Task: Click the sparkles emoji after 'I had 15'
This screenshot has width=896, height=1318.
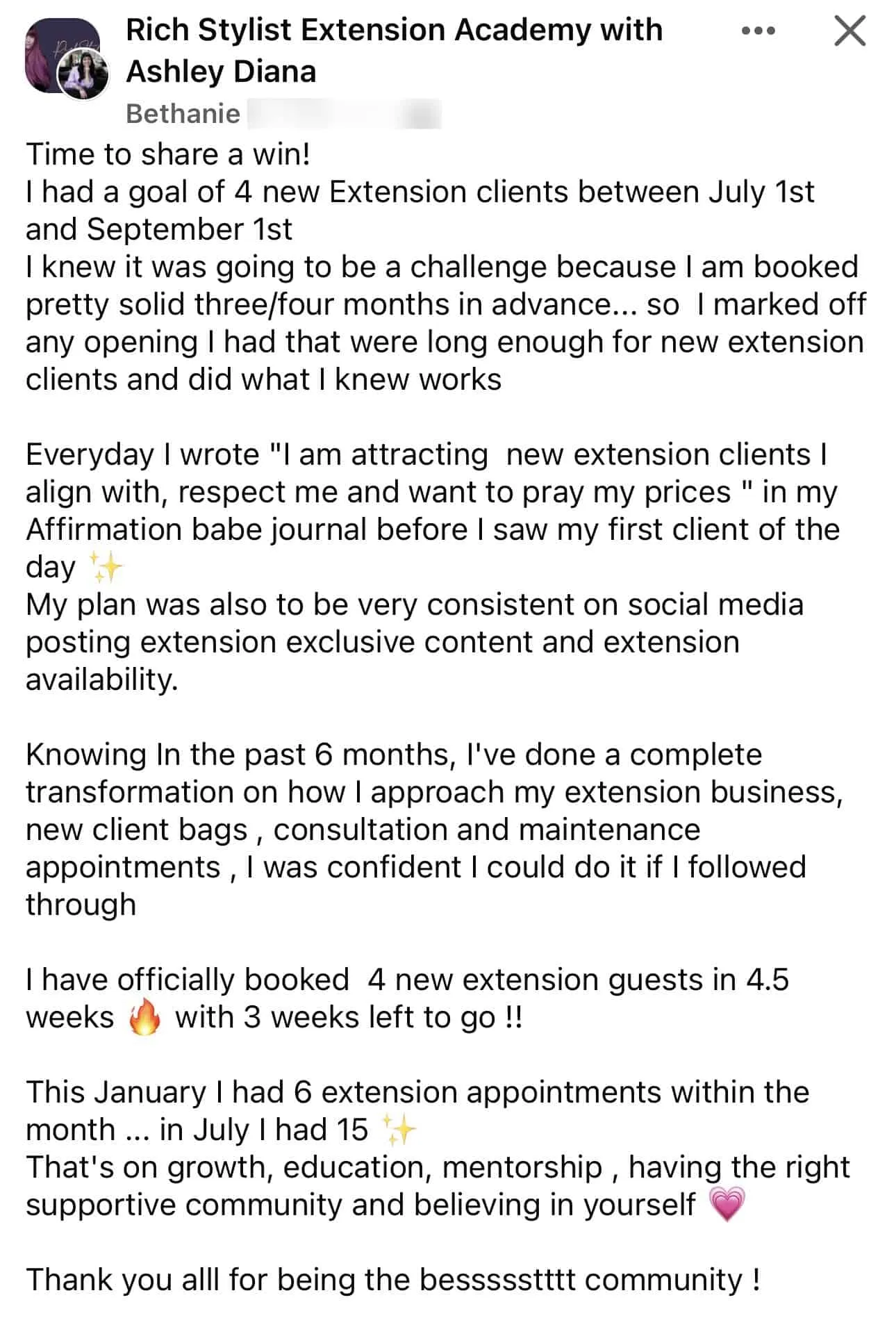Action: 399,1130
